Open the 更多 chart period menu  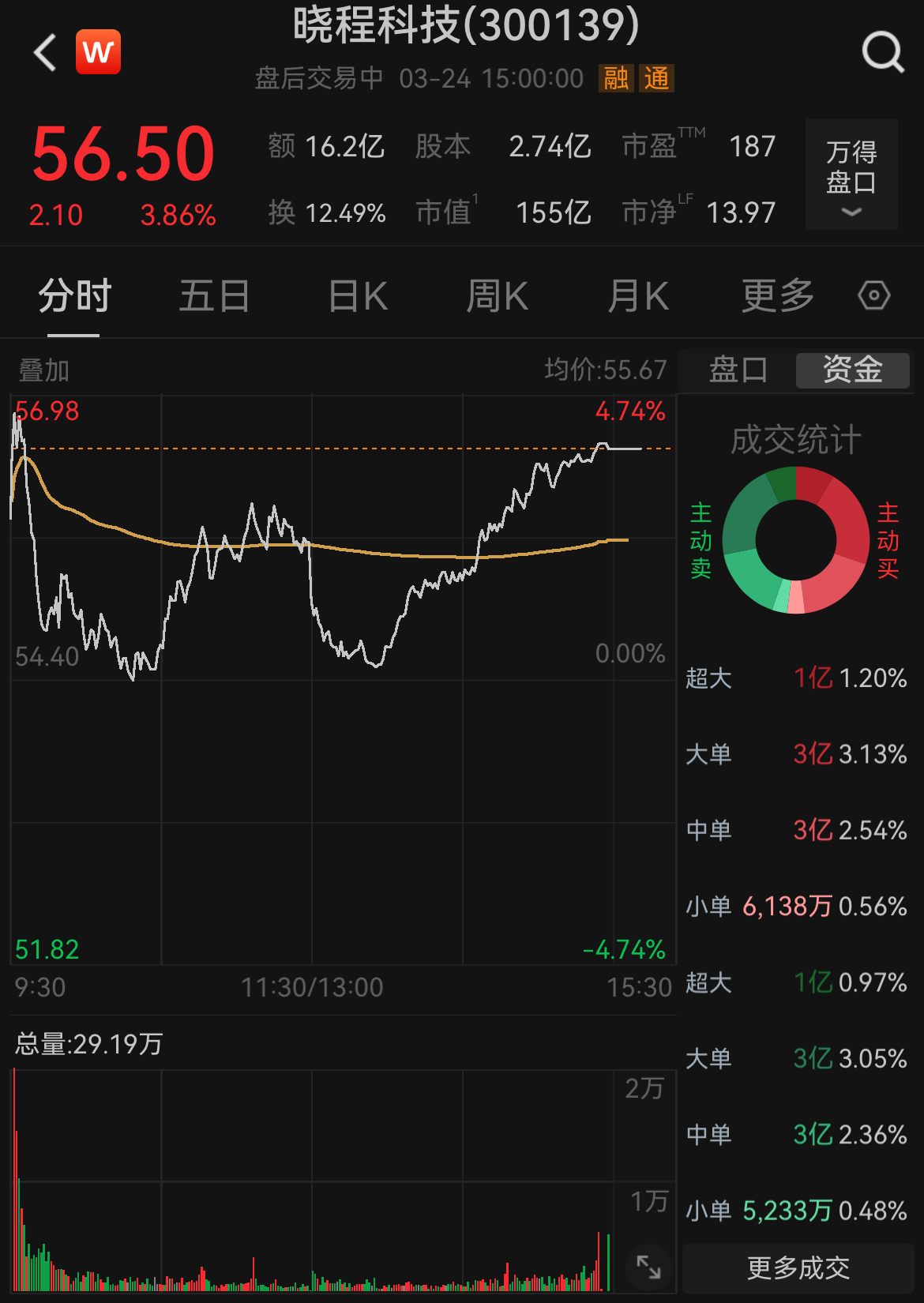[777, 296]
